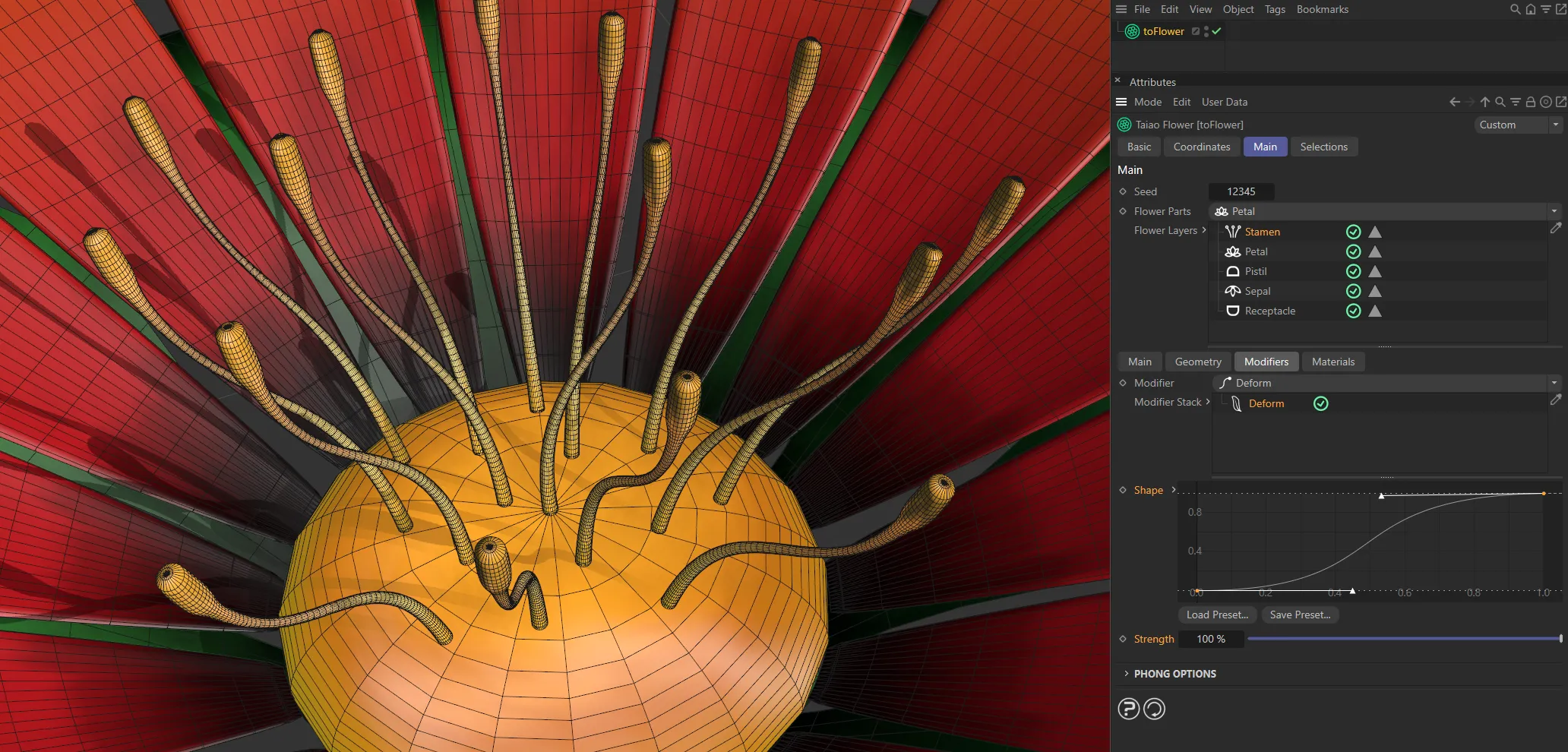Toggle the Stamen layer enabled checkmark
The image size is (1568, 752).
pos(1353,232)
